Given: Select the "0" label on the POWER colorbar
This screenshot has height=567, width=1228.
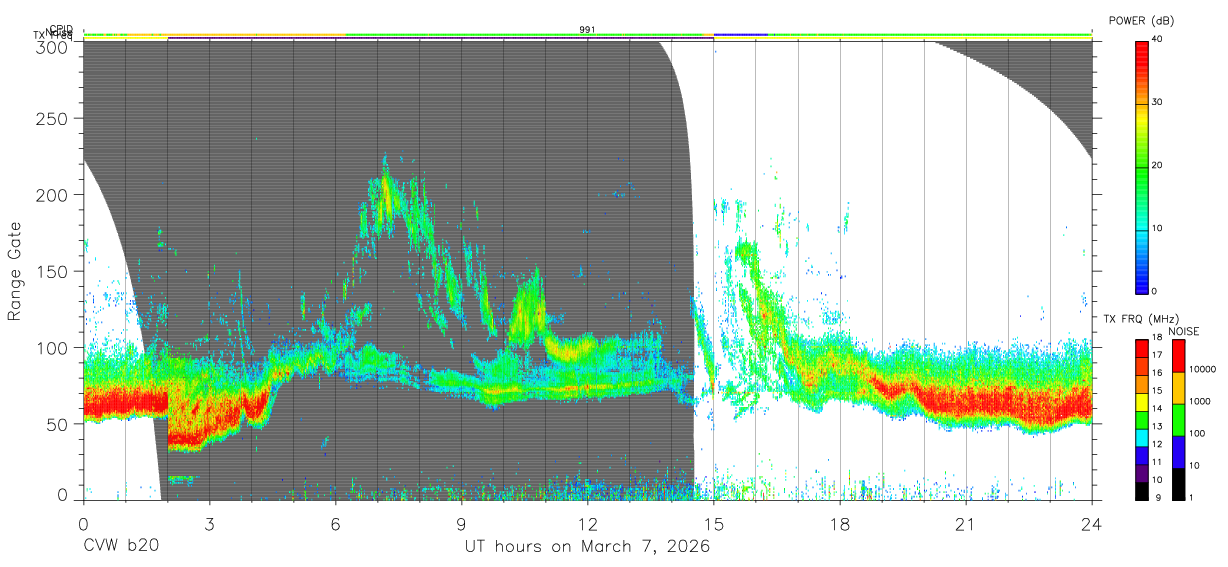Looking at the screenshot, I should [x=1155, y=291].
